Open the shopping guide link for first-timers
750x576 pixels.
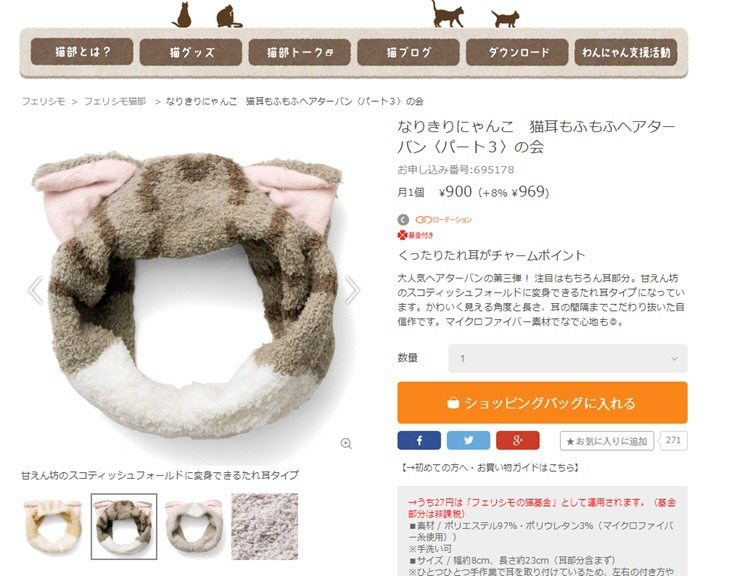[x=490, y=467]
